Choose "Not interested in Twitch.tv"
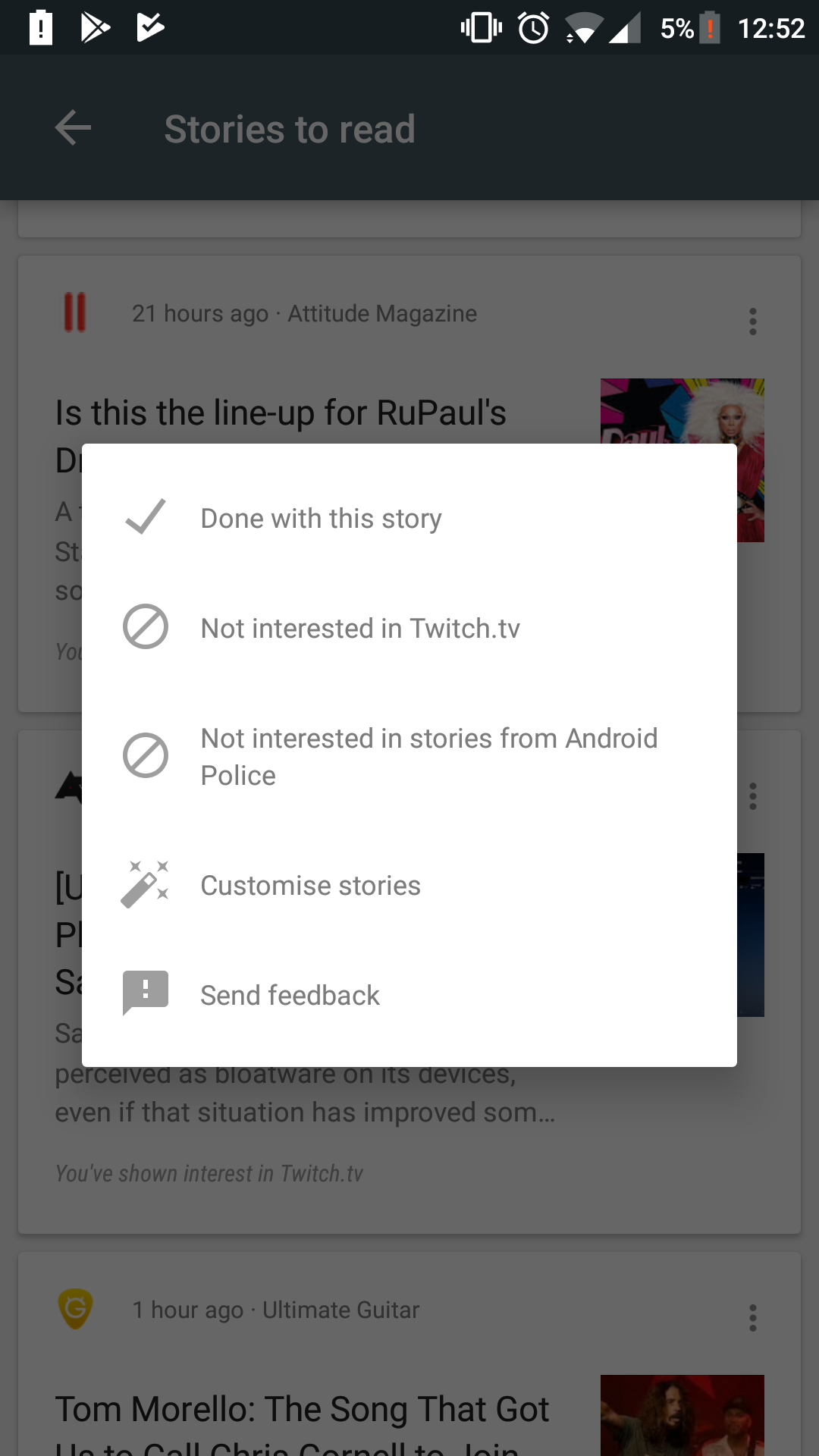This screenshot has height=1456, width=819. click(x=360, y=629)
